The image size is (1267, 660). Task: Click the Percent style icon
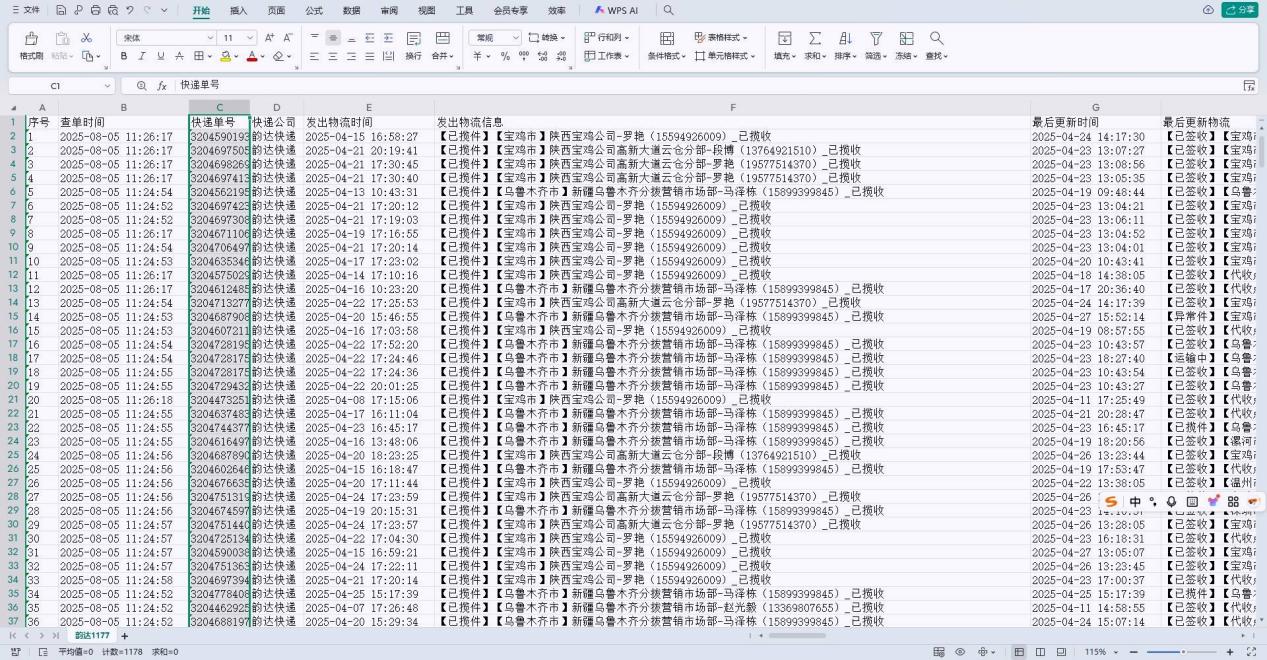click(x=504, y=56)
